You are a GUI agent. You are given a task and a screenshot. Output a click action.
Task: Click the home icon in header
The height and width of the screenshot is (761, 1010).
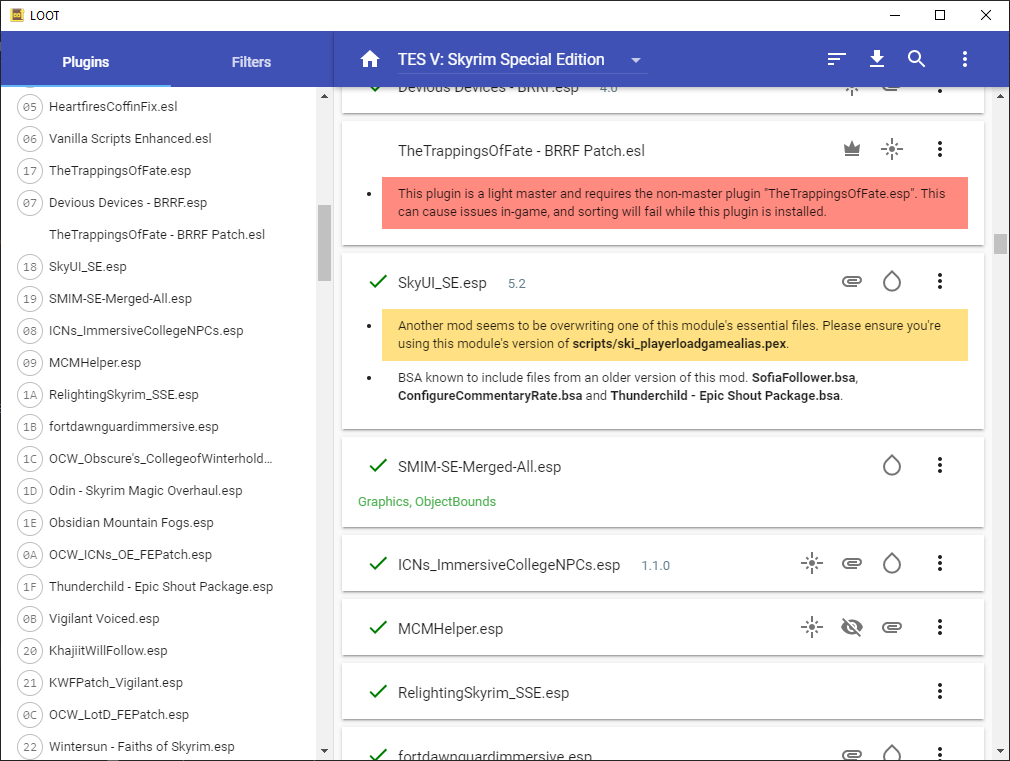370,59
